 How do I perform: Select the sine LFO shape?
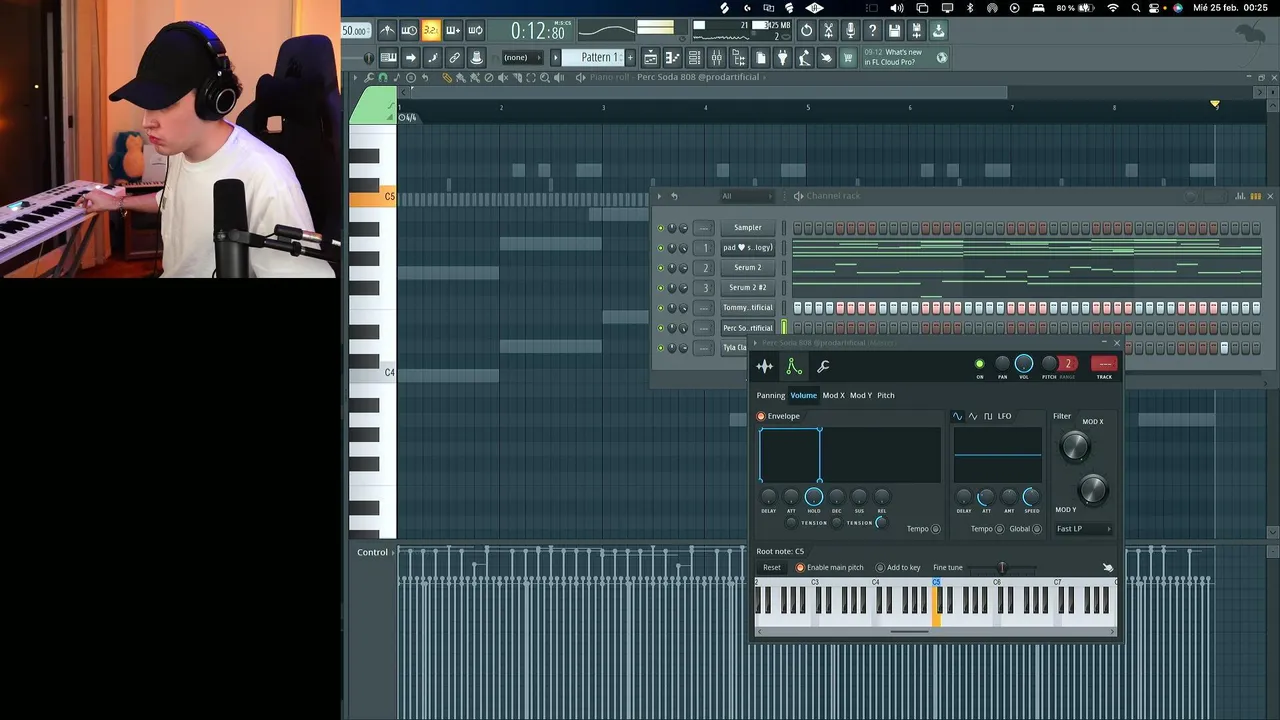pyautogui.click(x=957, y=416)
